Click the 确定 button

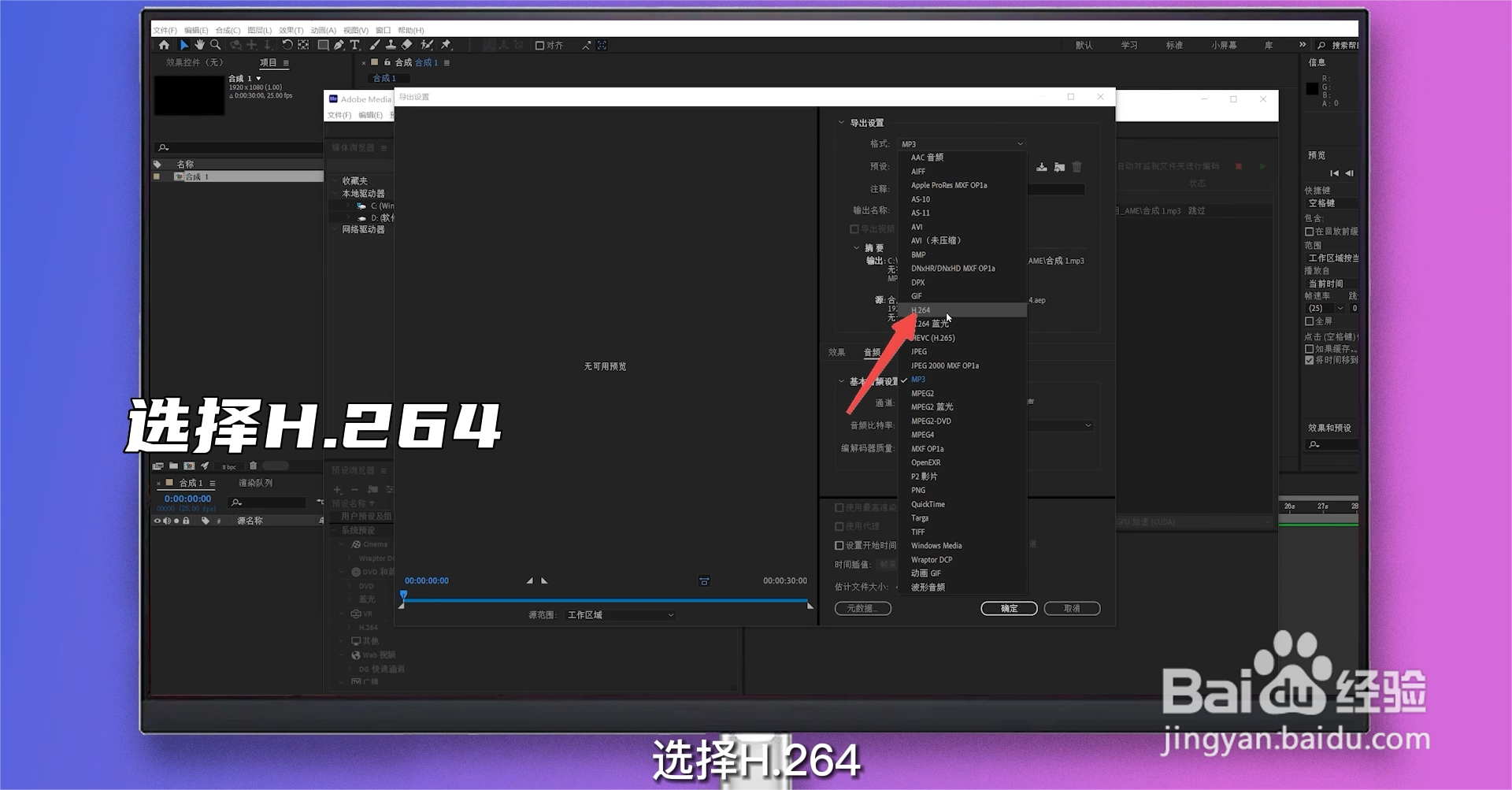click(x=1009, y=609)
